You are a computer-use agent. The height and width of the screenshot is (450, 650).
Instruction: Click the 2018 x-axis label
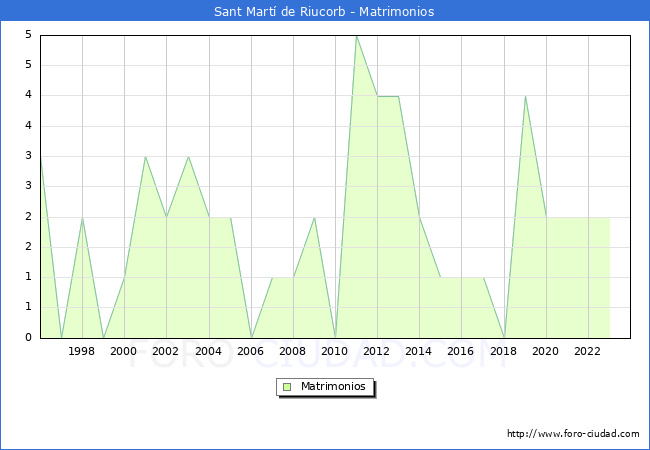[504, 351]
